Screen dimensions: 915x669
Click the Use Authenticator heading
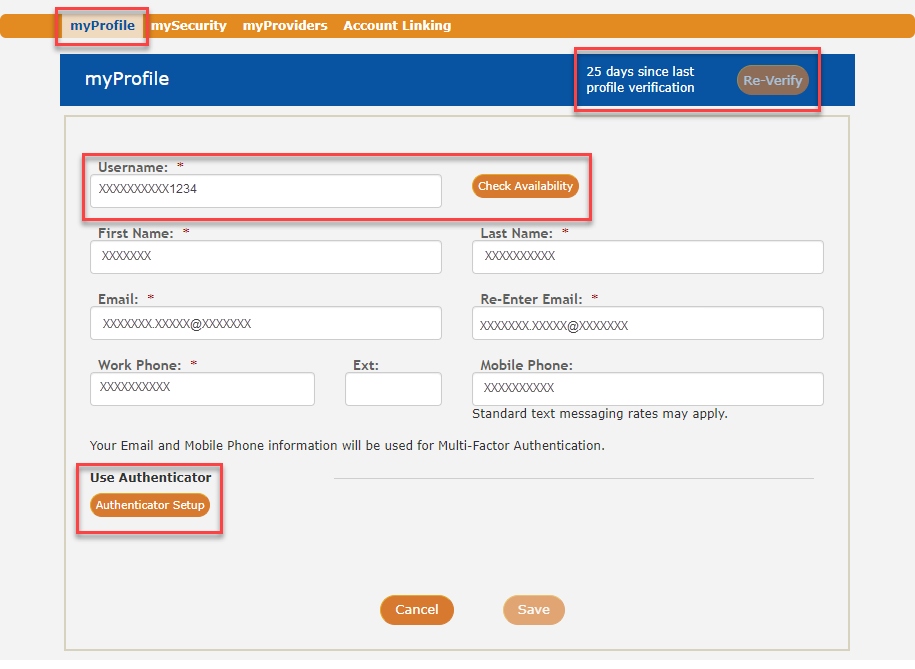pos(151,478)
